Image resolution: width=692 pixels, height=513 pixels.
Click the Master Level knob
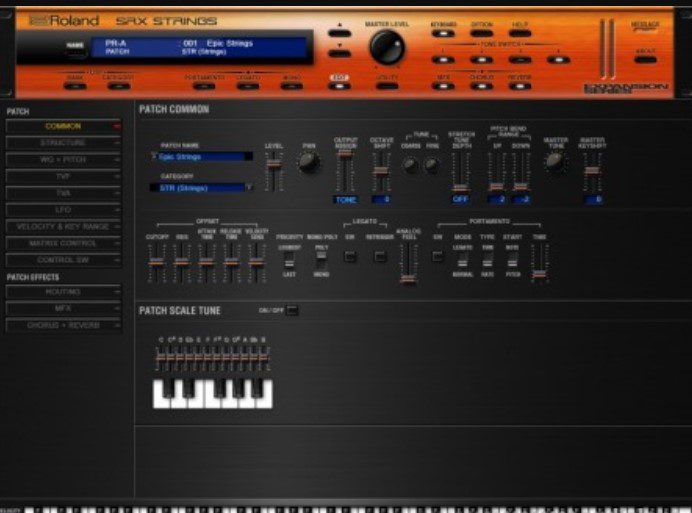pyautogui.click(x=387, y=47)
